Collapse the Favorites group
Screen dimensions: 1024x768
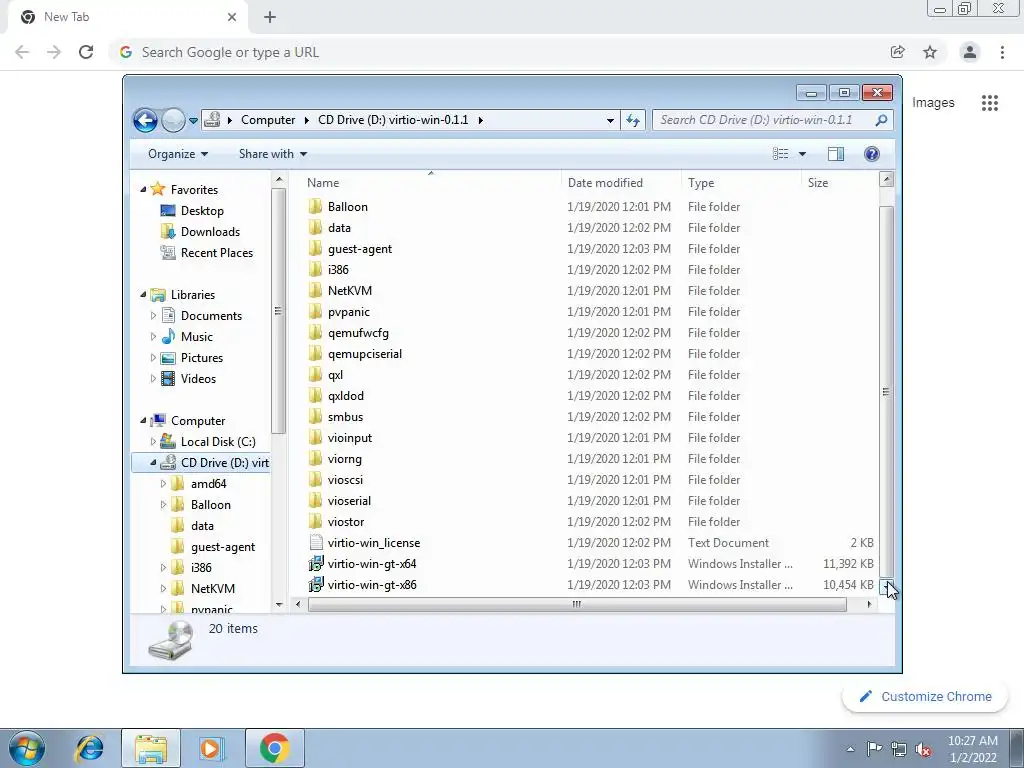[143, 189]
